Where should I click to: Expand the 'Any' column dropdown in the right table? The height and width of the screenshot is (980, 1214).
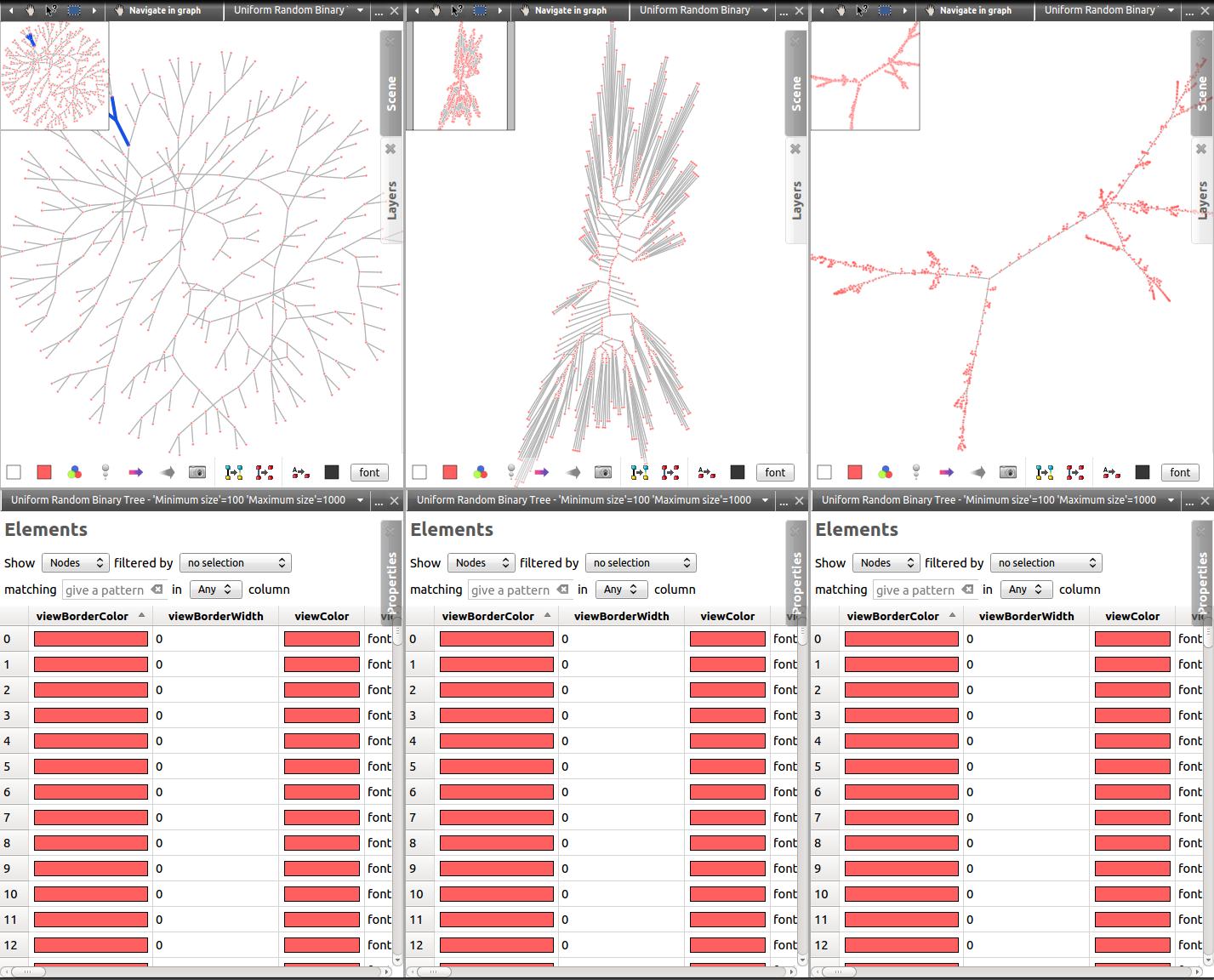[1026, 590]
